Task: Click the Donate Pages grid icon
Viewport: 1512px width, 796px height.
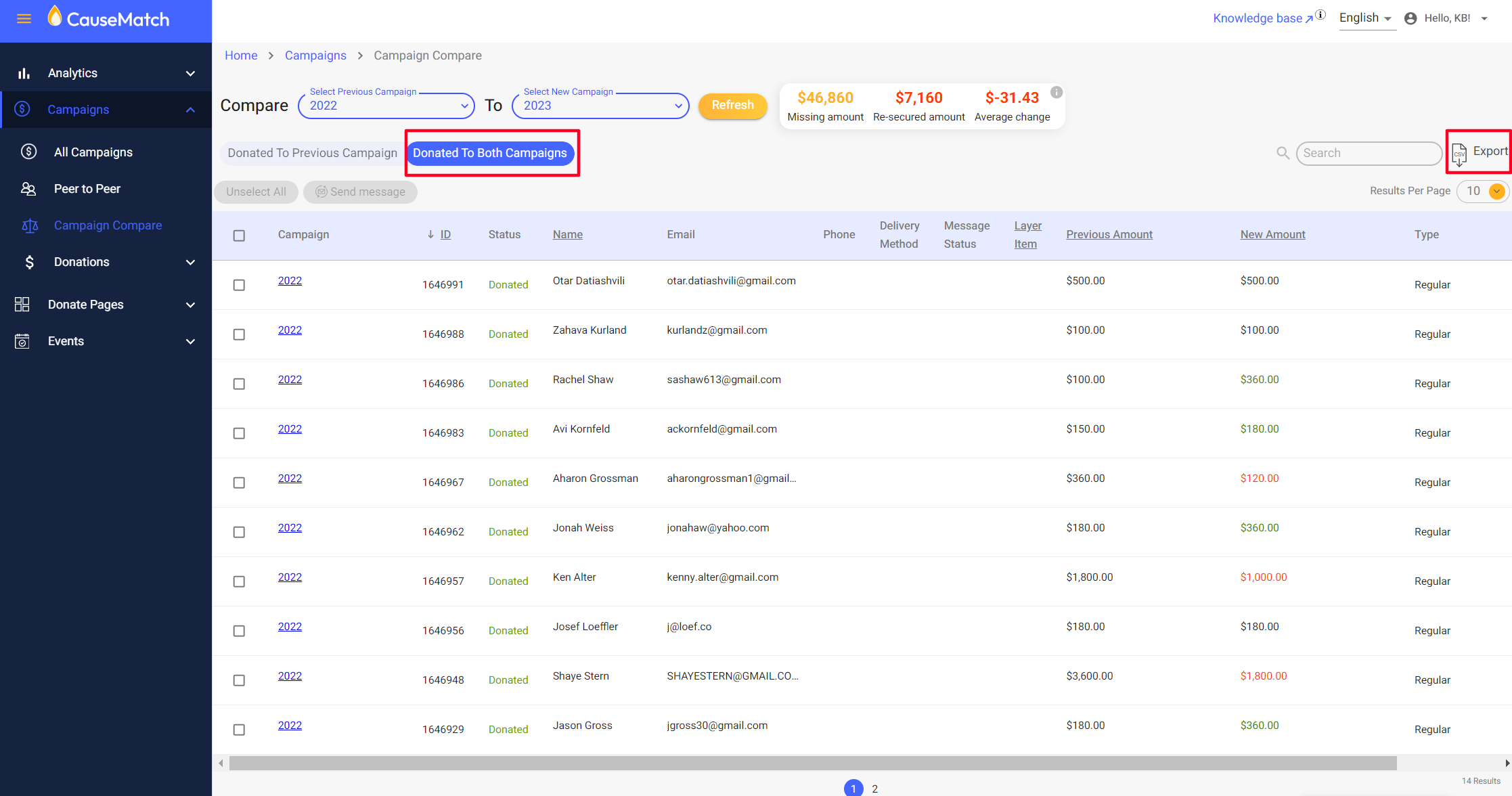Action: 22,305
